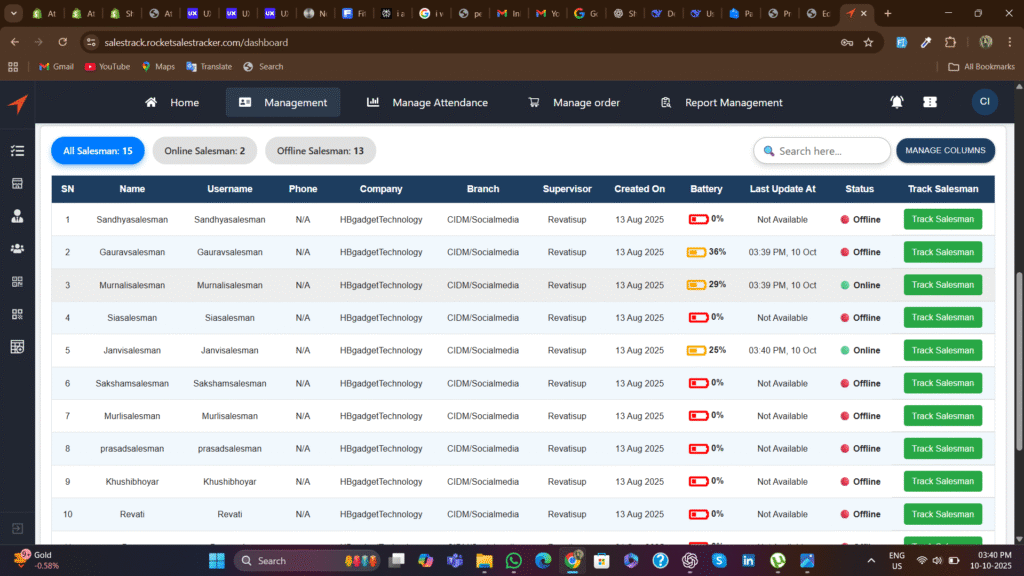Open the storefront icon in left sidebar
1024x576 pixels.
pos(17,184)
